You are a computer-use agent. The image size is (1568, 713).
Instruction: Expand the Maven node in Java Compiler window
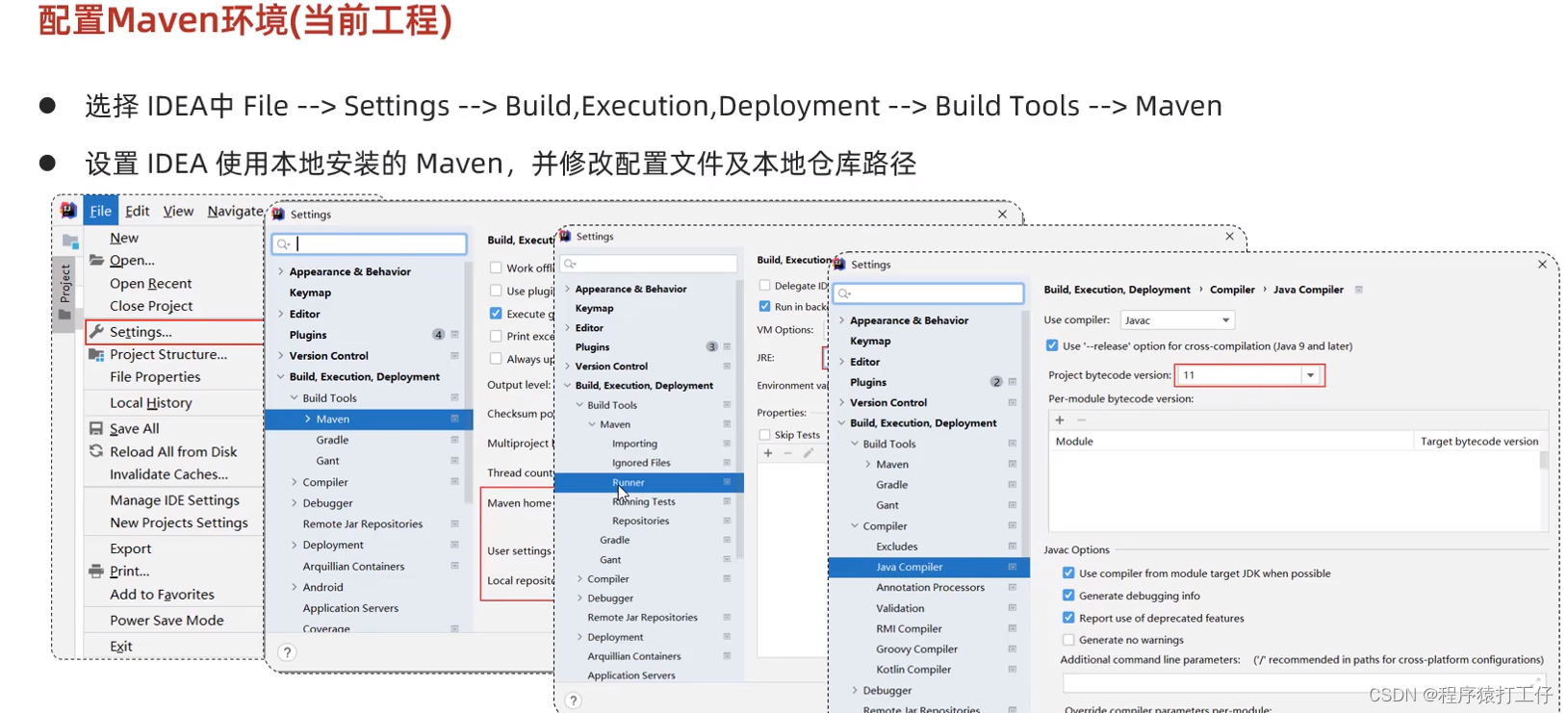[x=868, y=464]
